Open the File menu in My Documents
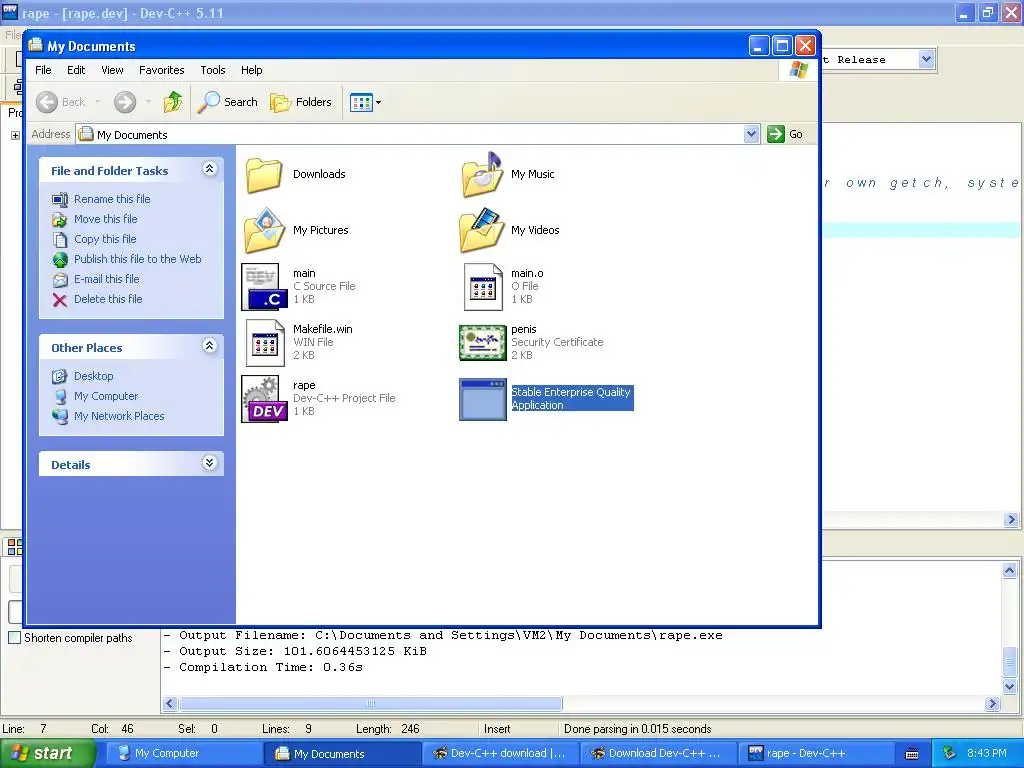Image resolution: width=1024 pixels, height=768 pixels. [x=43, y=70]
